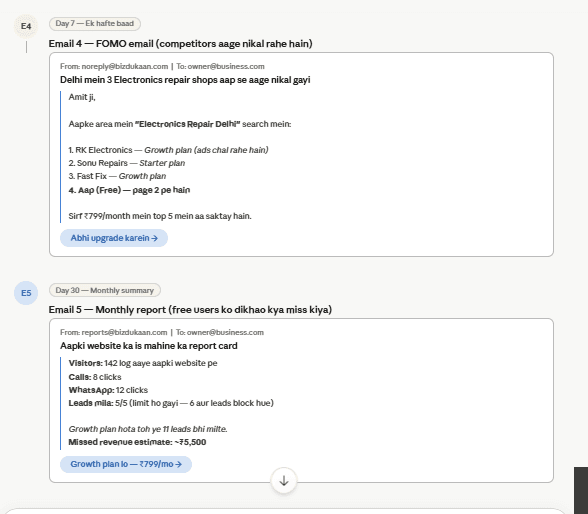Click the Growth plan lo ₹799/mo button
The height and width of the screenshot is (514, 588).
click(x=126, y=464)
